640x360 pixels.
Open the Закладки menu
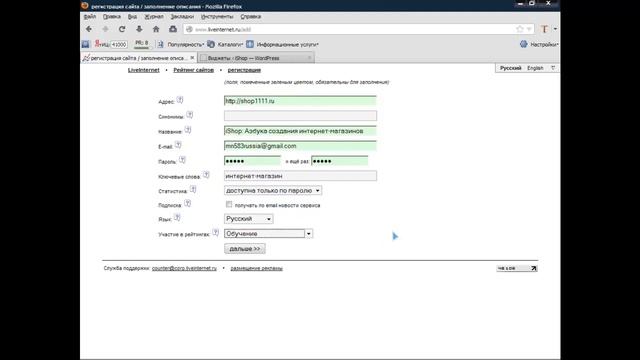coord(182,17)
